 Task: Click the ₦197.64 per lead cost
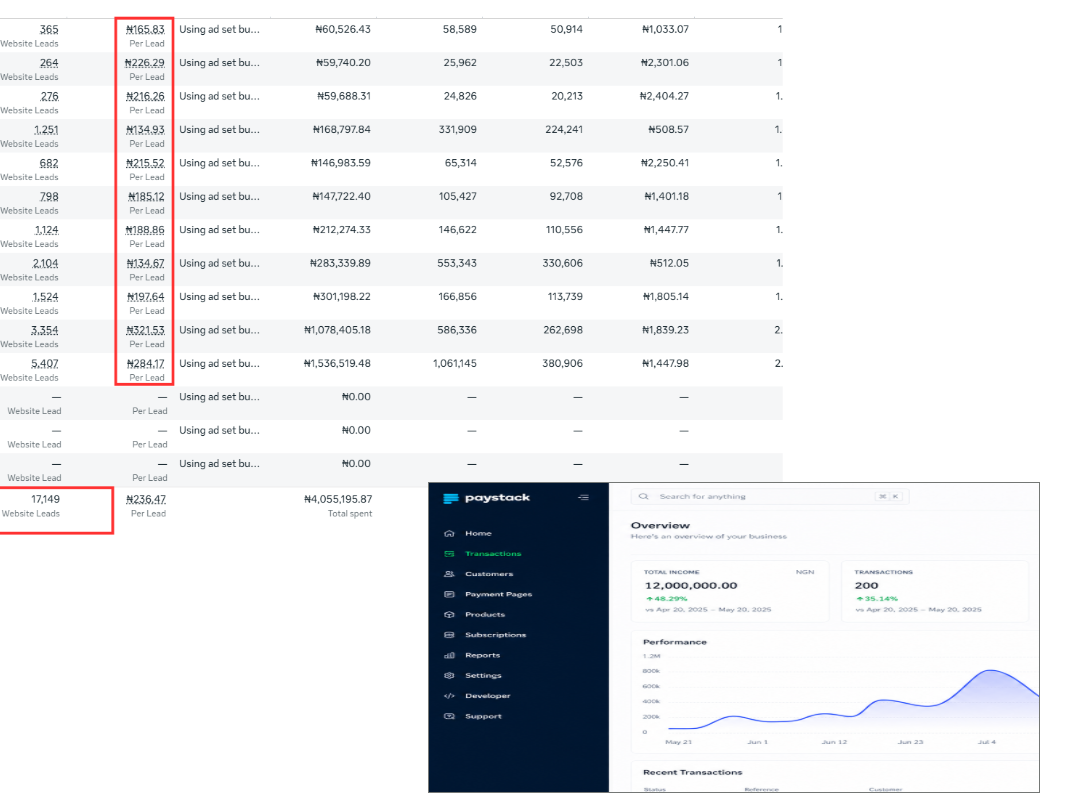tap(145, 297)
